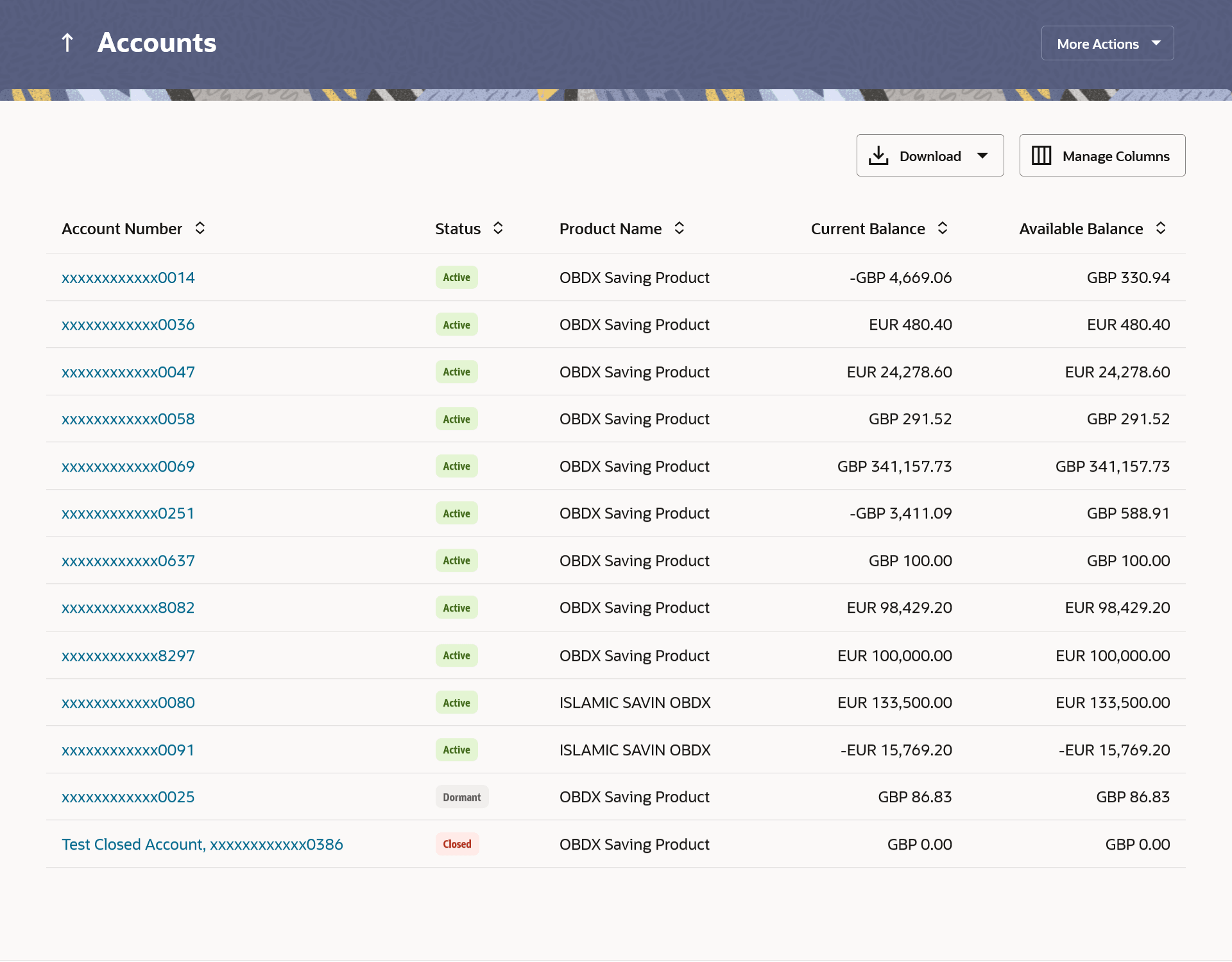The width and height of the screenshot is (1232, 962).
Task: Click the back arrow next to Accounts
Action: click(x=67, y=43)
